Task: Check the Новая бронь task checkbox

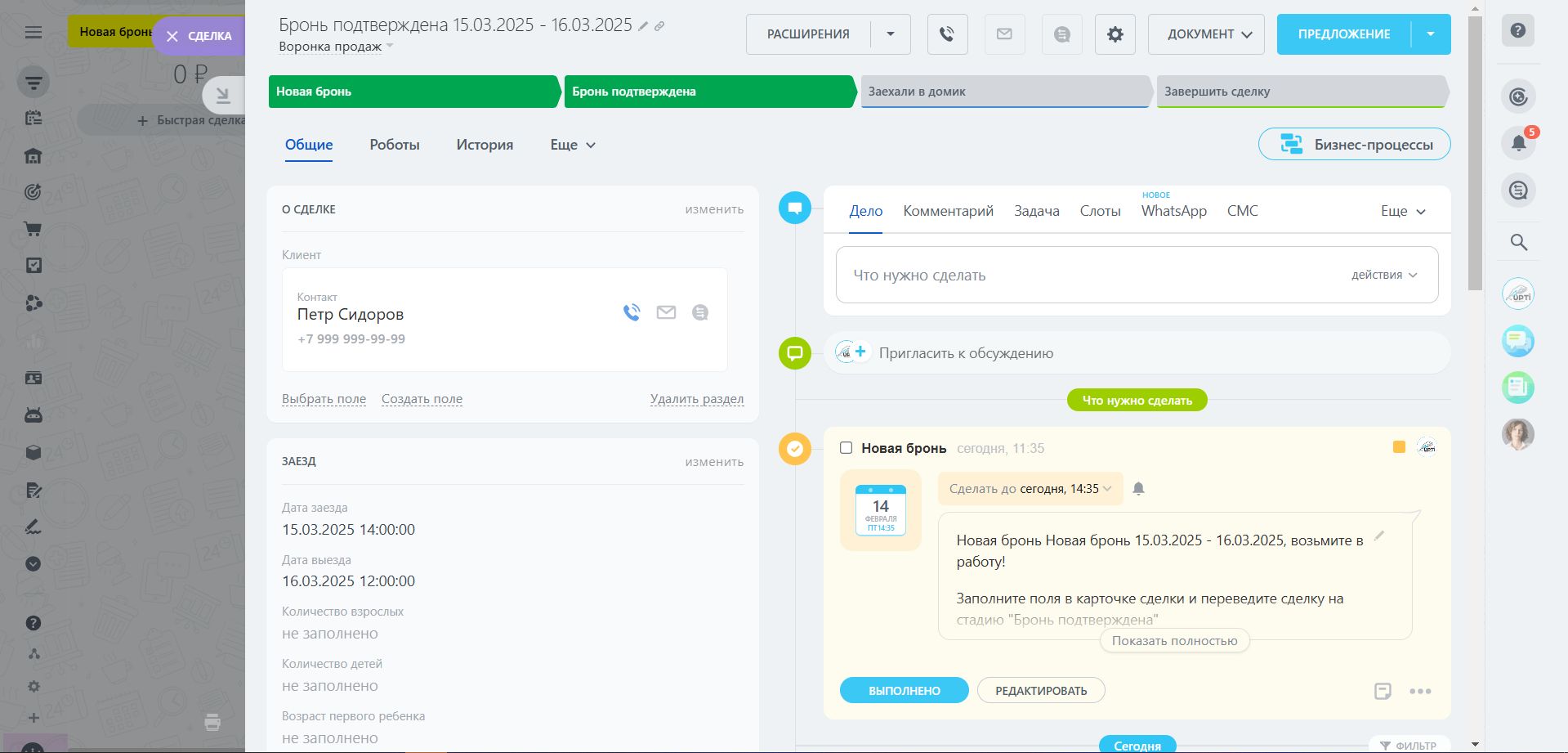Action: coord(846,448)
